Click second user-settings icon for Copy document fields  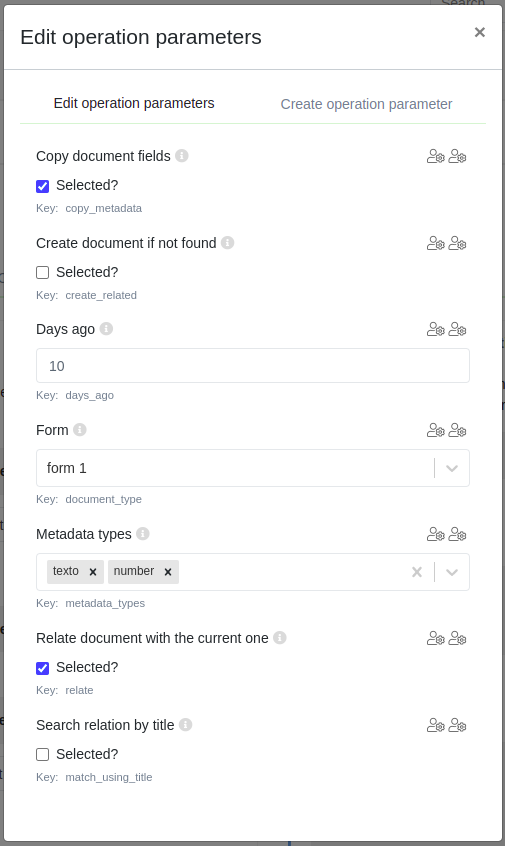pos(458,156)
